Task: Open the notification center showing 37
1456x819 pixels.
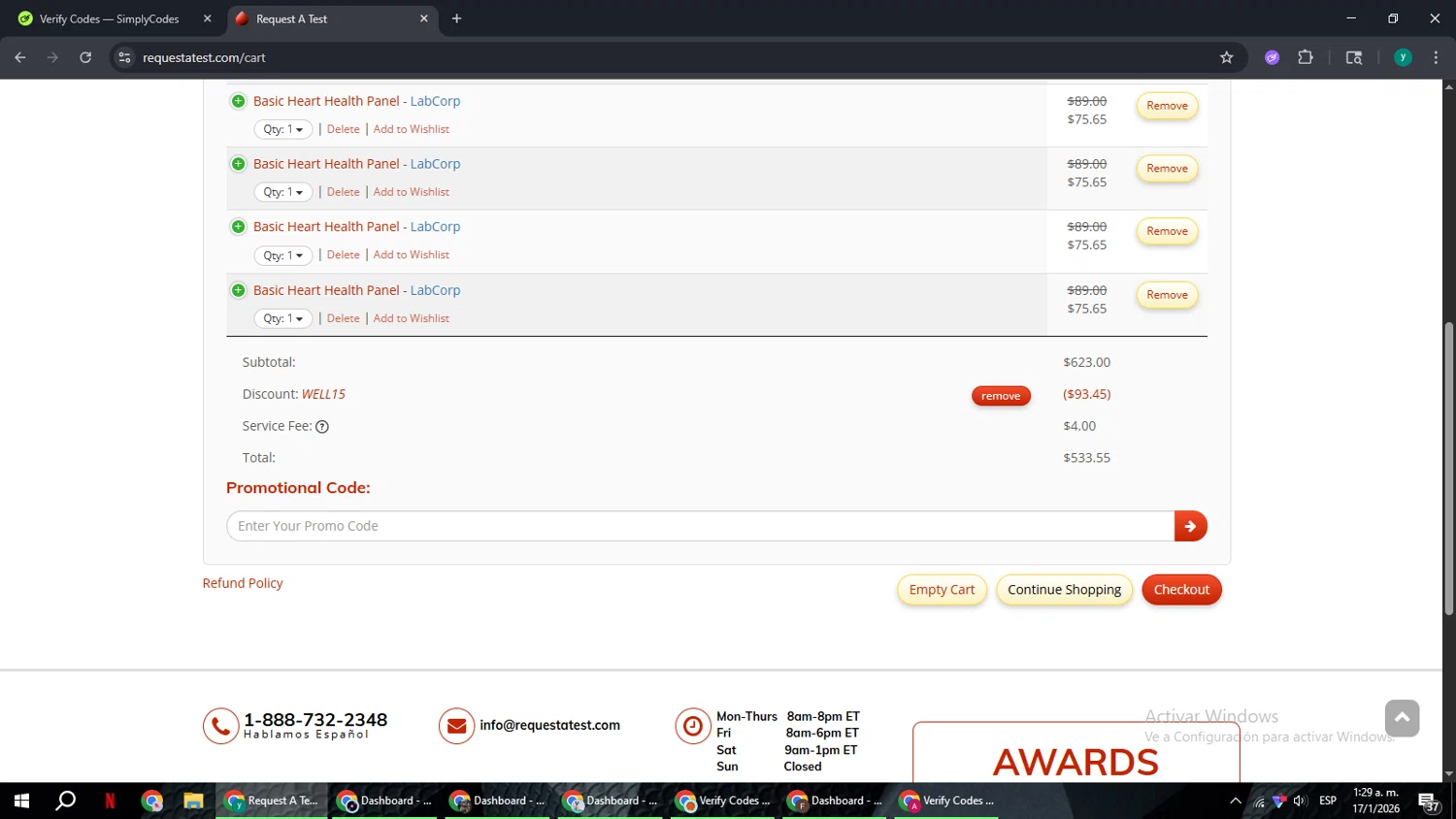Action: [1429, 802]
